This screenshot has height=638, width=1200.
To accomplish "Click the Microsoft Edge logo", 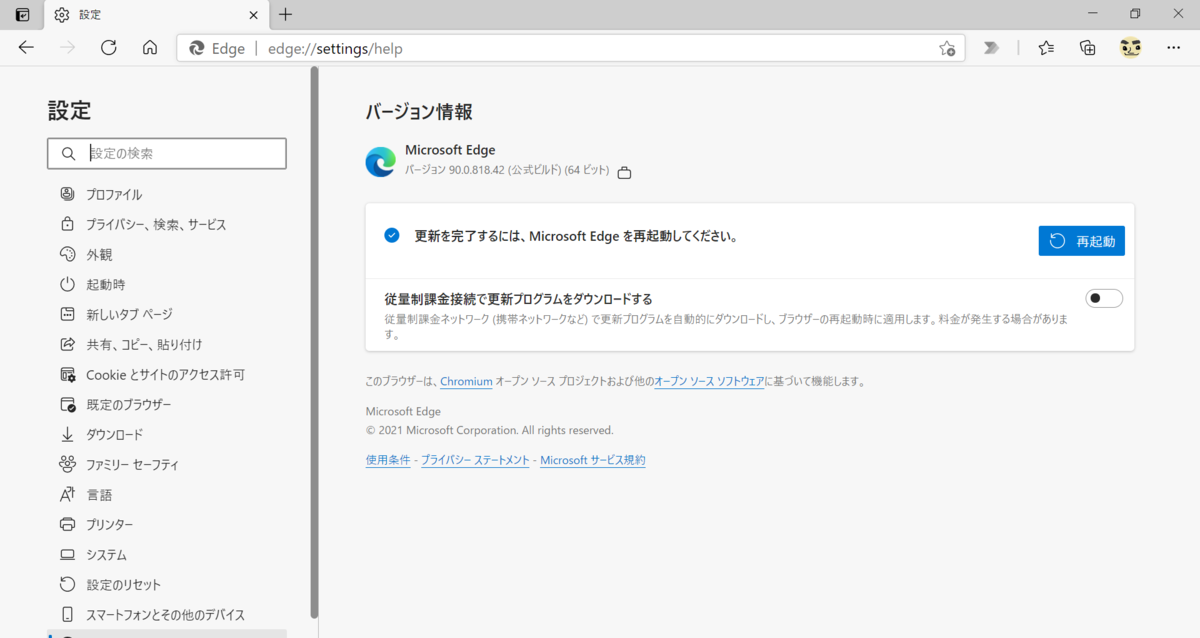I will [x=381, y=161].
